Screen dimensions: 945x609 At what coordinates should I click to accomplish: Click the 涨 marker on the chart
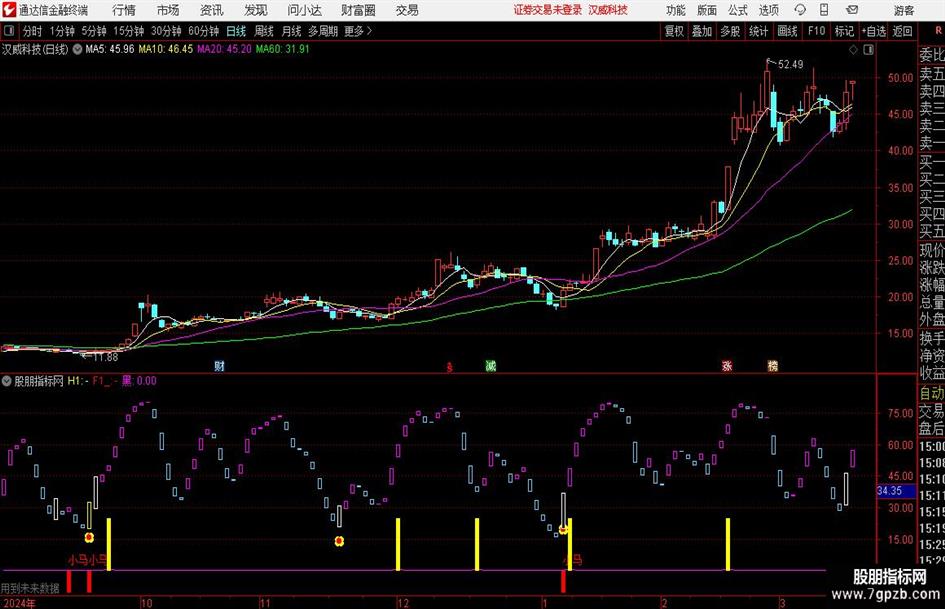tap(727, 365)
